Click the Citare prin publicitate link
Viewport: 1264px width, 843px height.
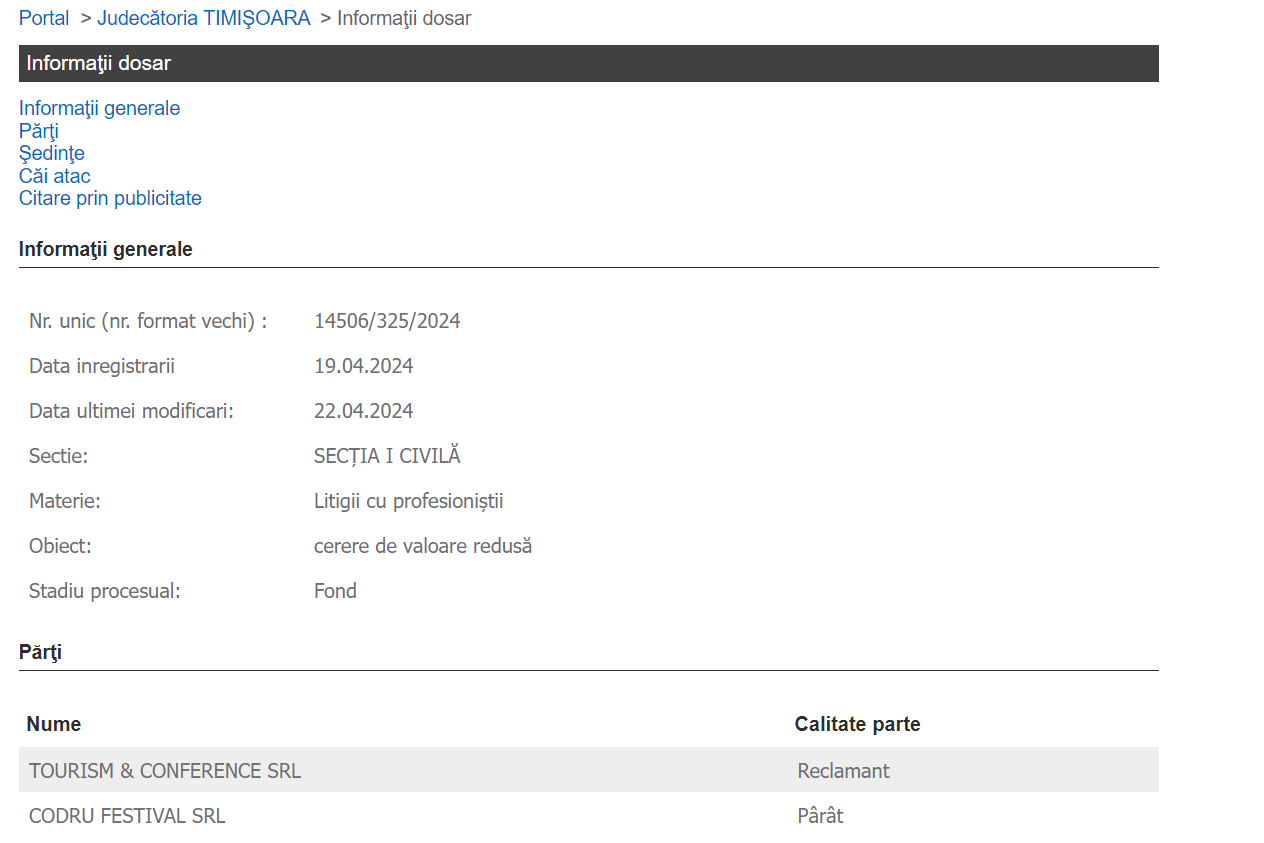click(110, 198)
